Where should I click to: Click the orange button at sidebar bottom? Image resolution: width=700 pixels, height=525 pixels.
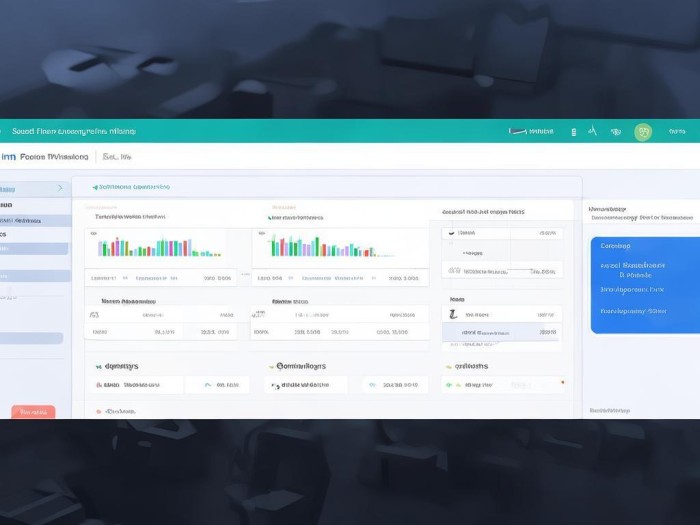tap(33, 411)
